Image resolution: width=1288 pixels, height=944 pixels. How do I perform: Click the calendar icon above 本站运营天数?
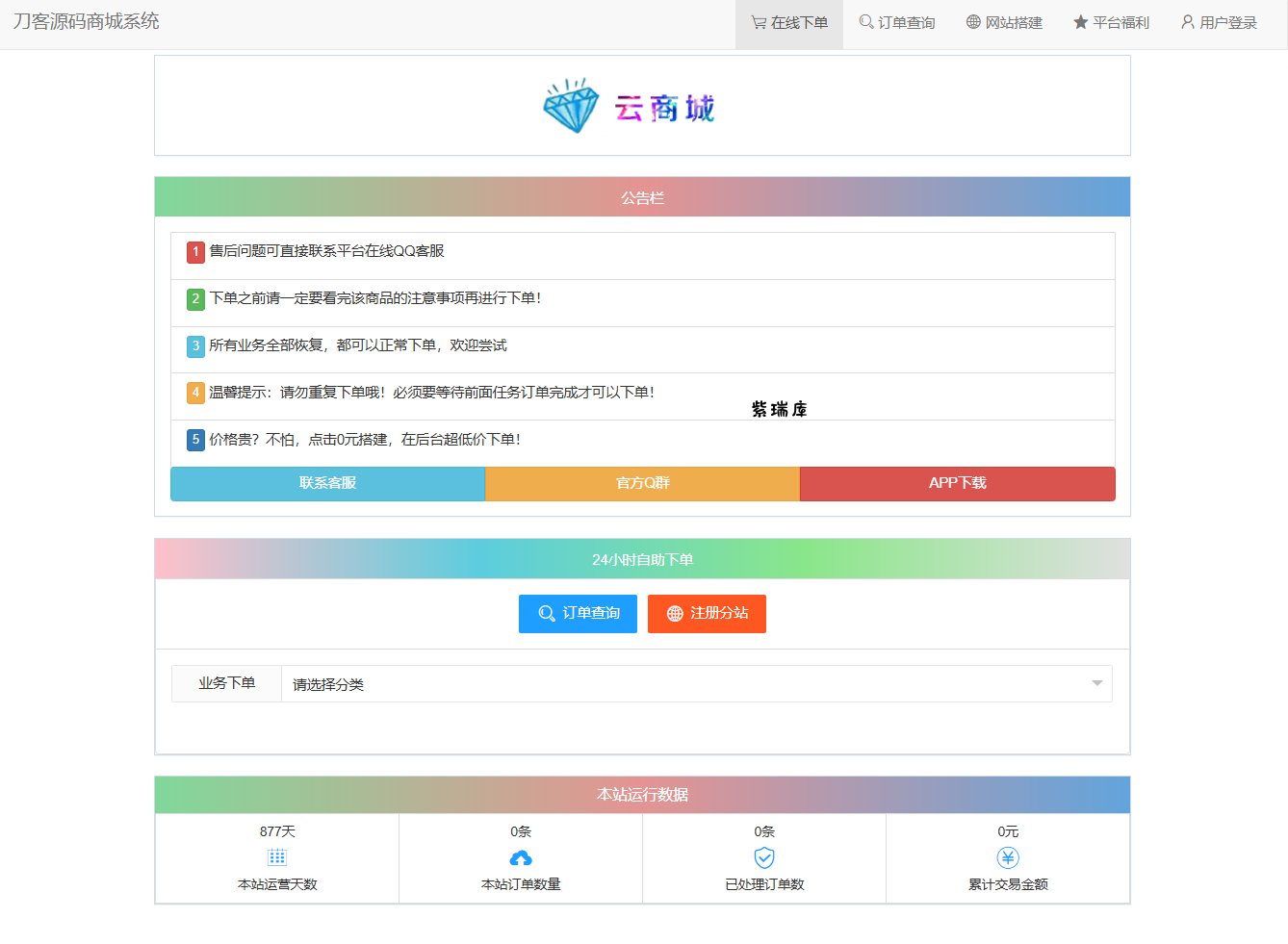point(277,856)
